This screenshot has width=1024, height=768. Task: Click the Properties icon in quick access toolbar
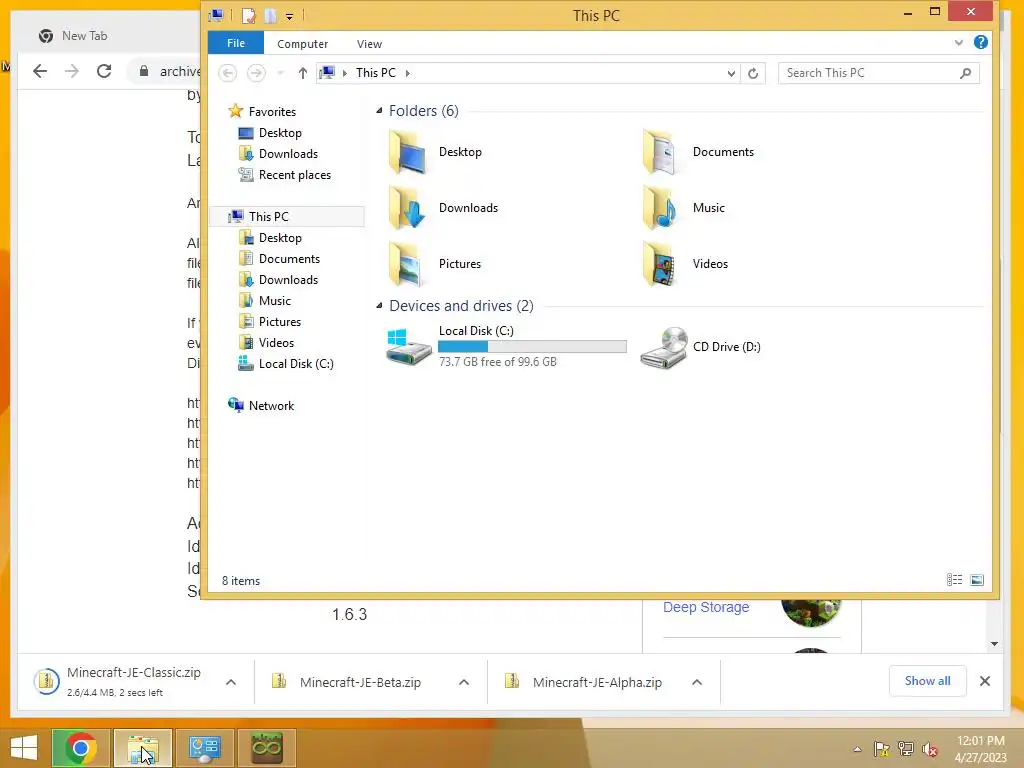249,15
